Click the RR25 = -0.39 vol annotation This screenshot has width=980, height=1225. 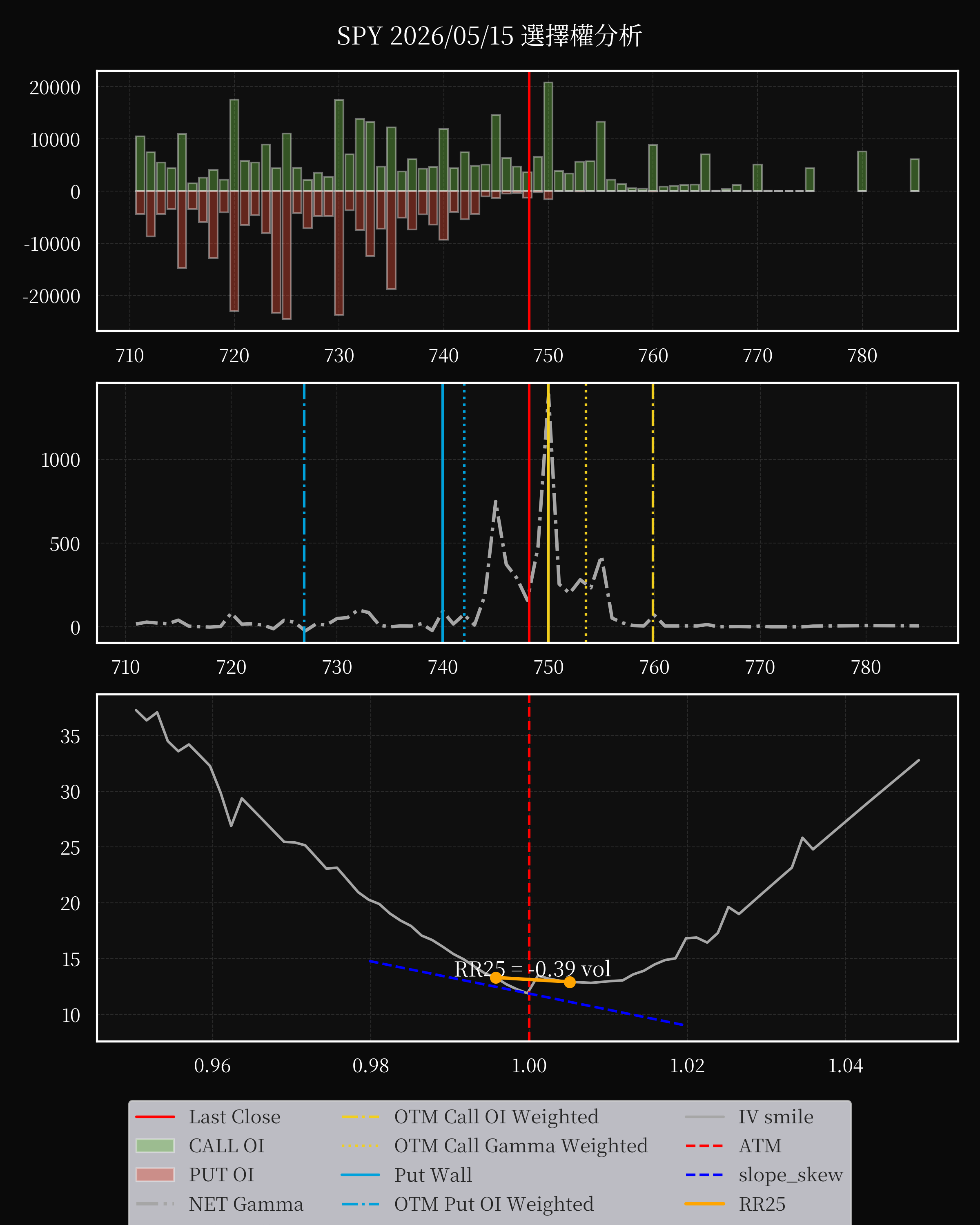[532, 969]
